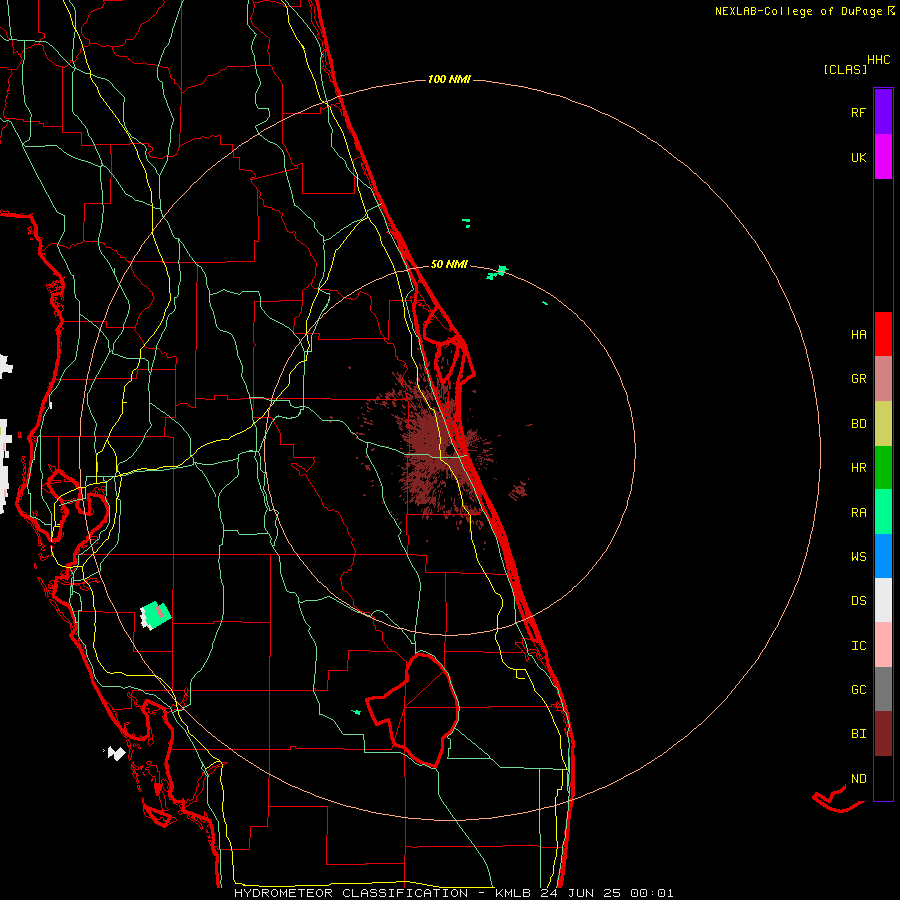The image size is (900, 900).
Task: Click the BD legend label
Action: (858, 424)
